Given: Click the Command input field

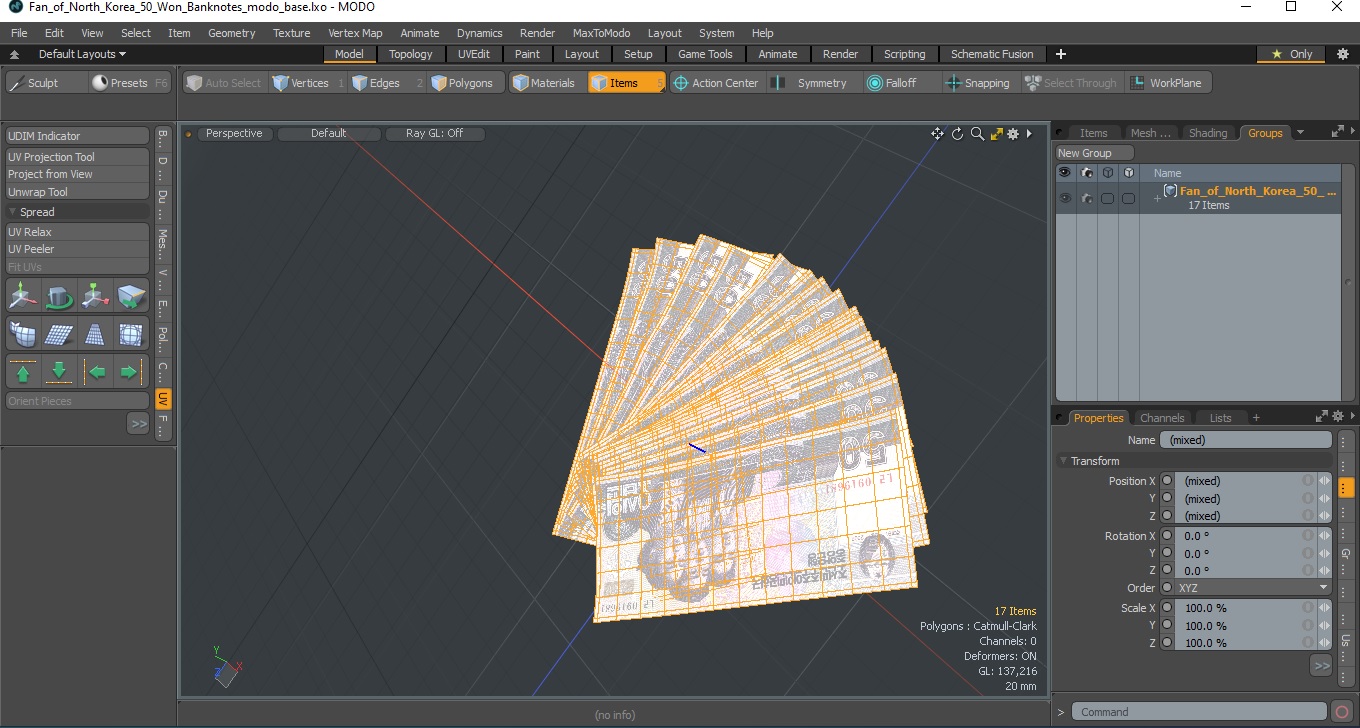Looking at the screenshot, I should [1201, 712].
